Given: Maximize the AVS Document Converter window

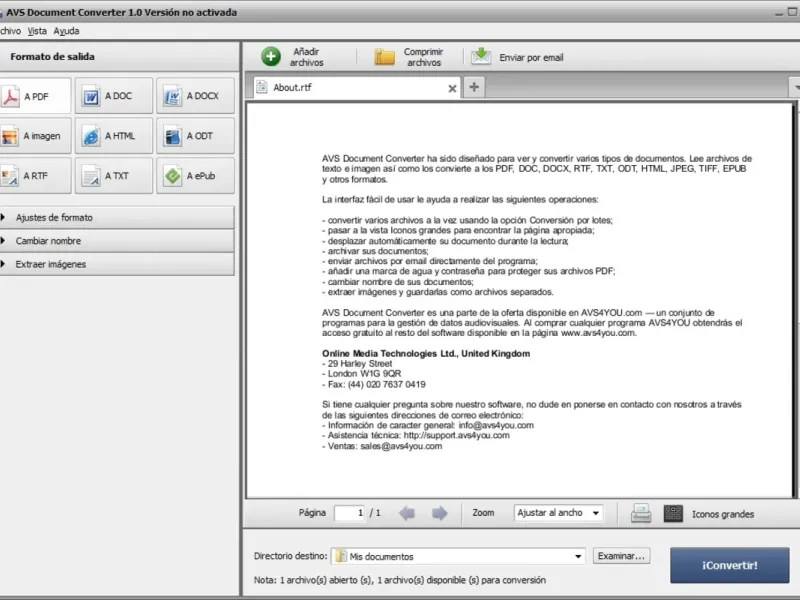Looking at the screenshot, I should pos(792,12).
